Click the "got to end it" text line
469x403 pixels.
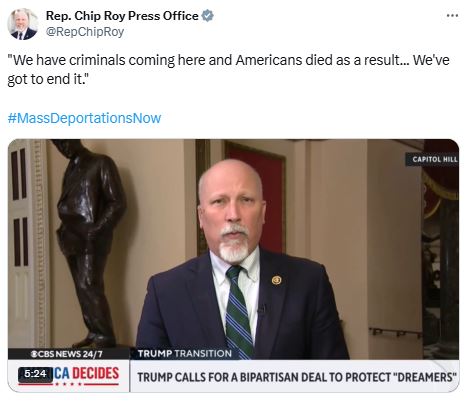[x=48, y=79]
